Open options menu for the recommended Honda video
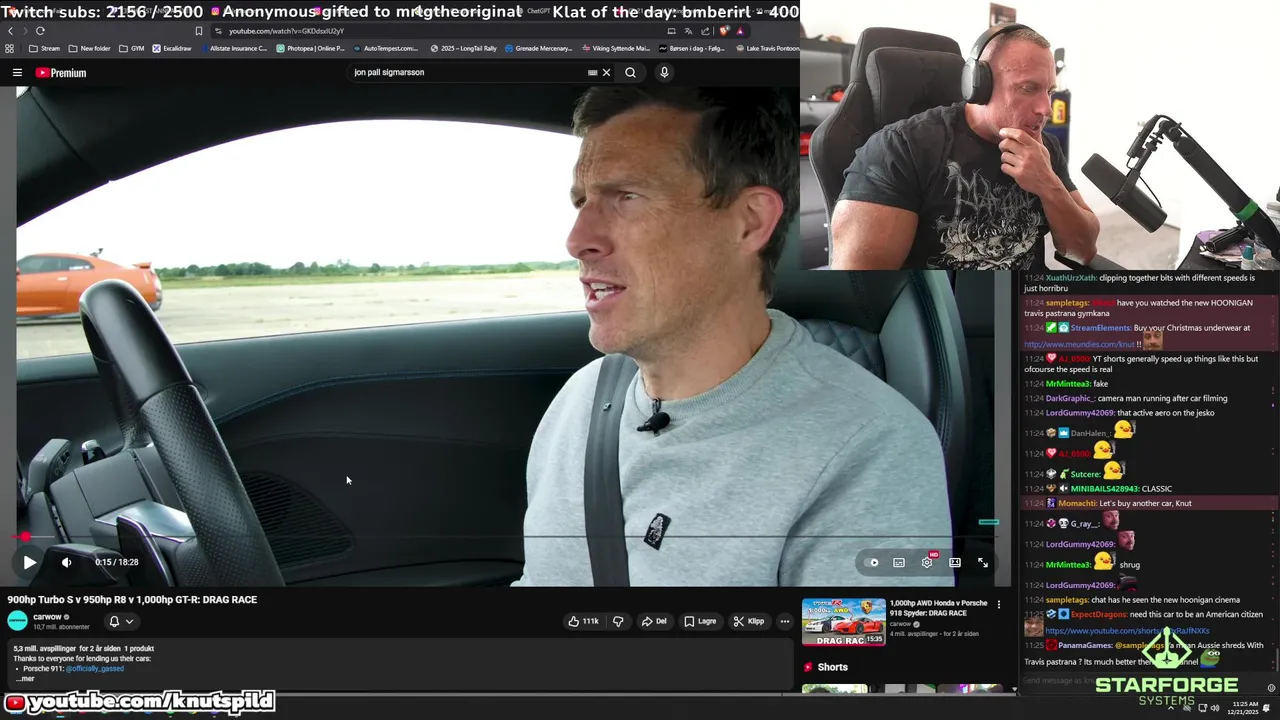The image size is (1280, 720). click(998, 605)
